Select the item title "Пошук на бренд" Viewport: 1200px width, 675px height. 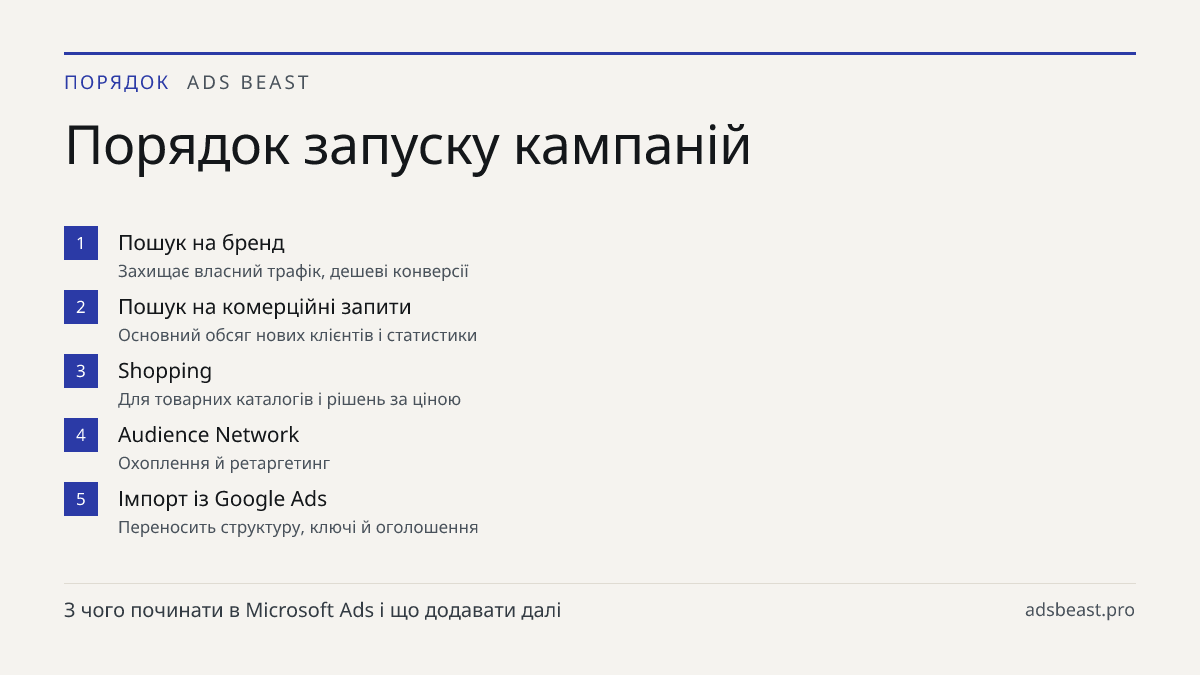coord(201,243)
